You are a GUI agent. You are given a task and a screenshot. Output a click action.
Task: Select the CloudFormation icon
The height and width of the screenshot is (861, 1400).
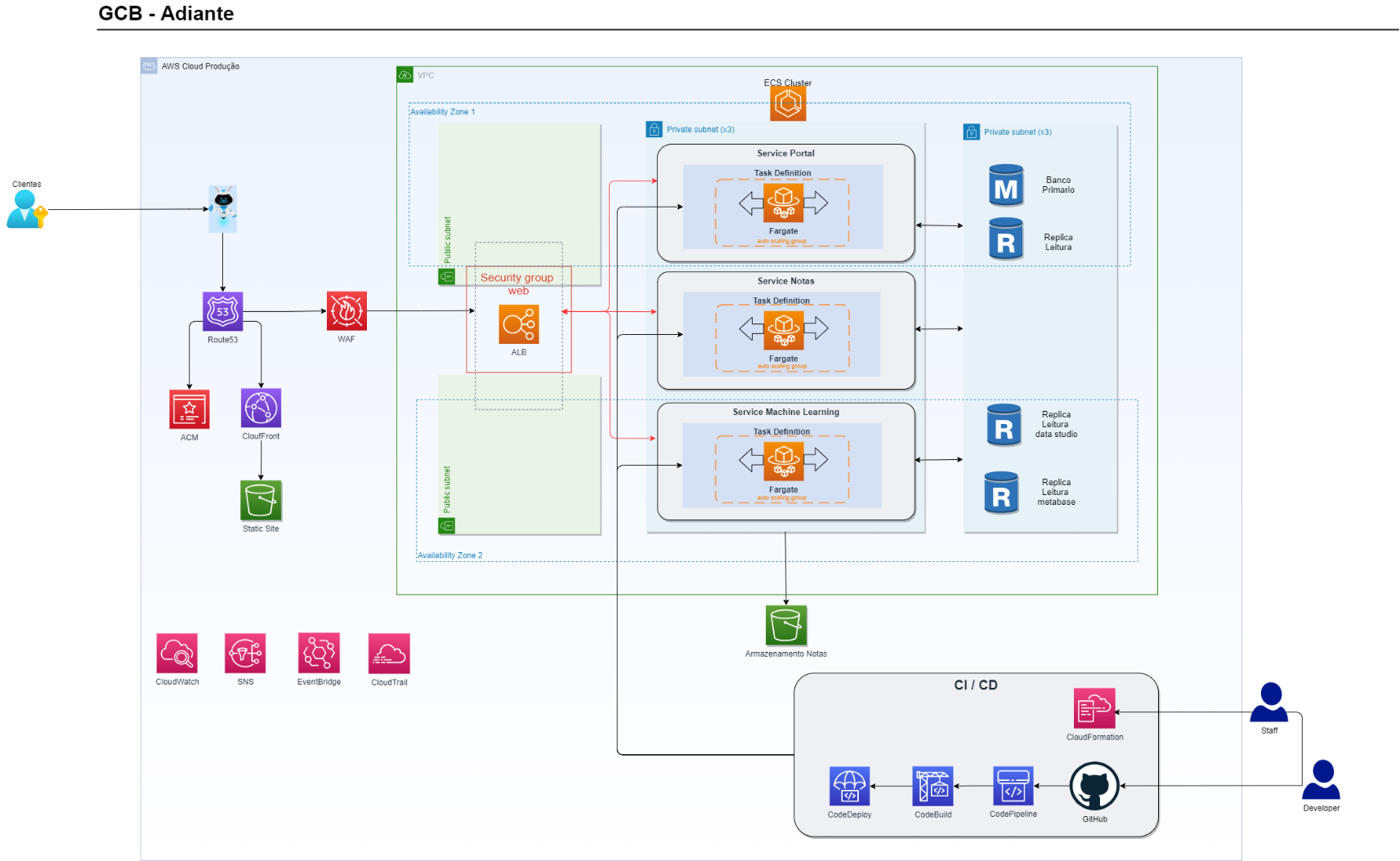coord(1094,708)
